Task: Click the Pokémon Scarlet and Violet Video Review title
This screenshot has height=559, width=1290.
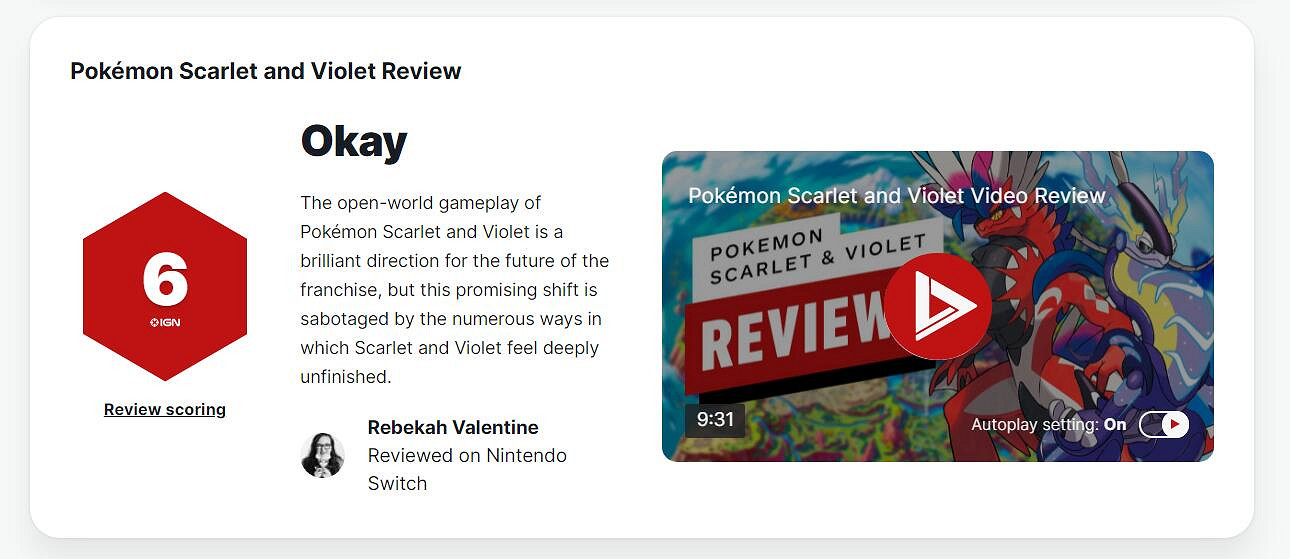Action: point(896,195)
